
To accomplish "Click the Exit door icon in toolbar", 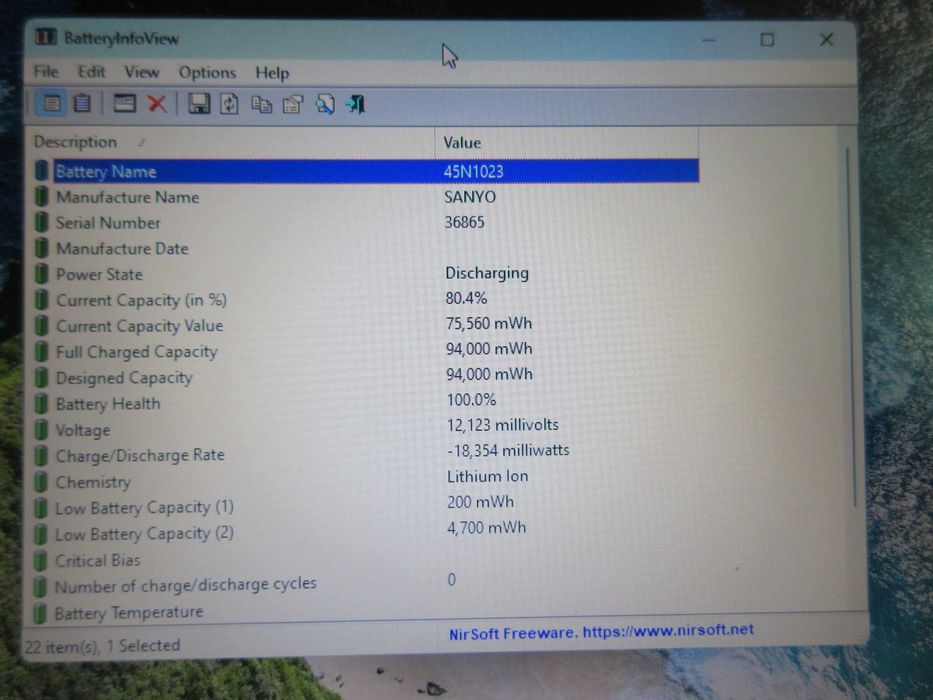I will point(355,104).
